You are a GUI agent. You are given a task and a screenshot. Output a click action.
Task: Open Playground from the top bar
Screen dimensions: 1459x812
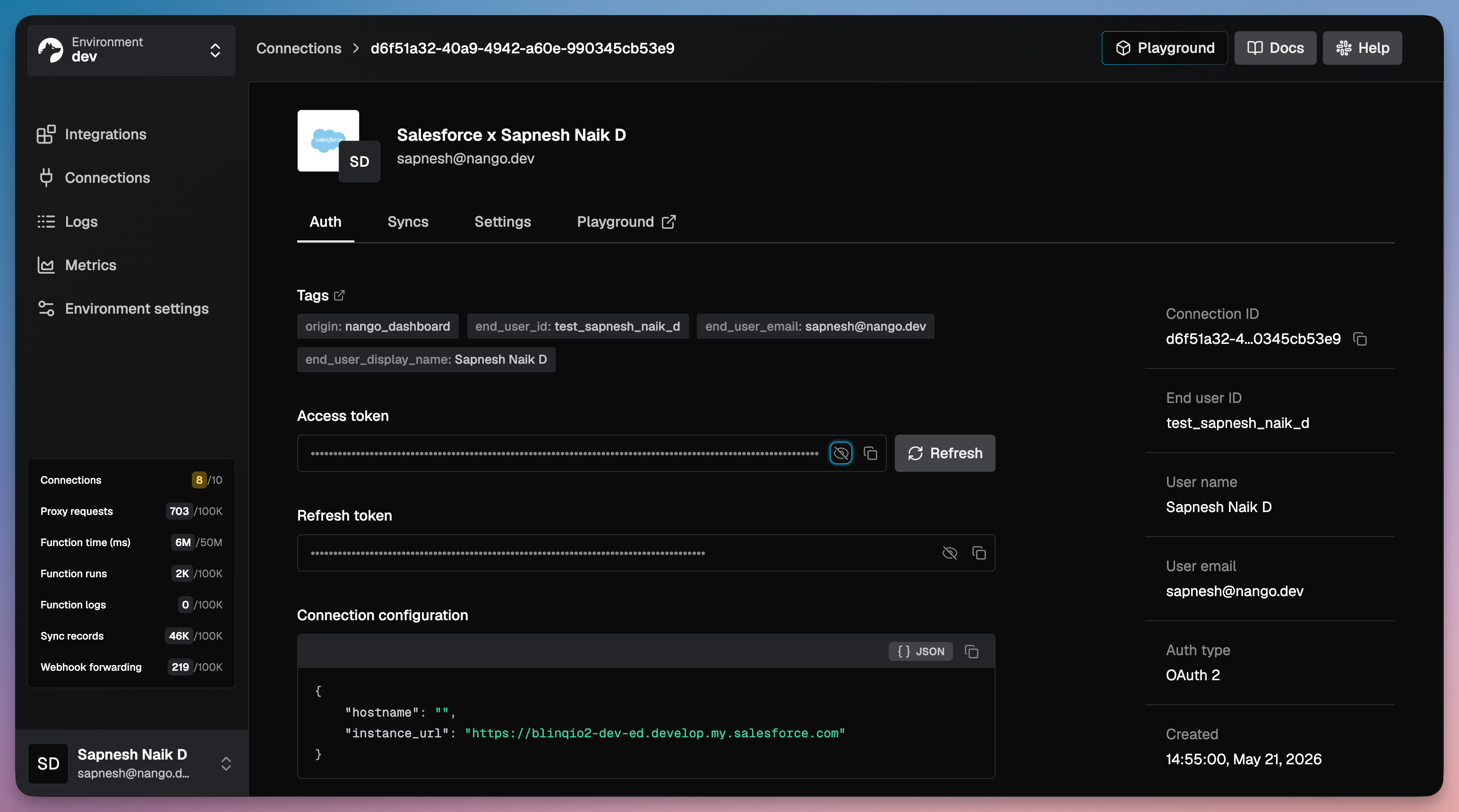tap(1165, 48)
